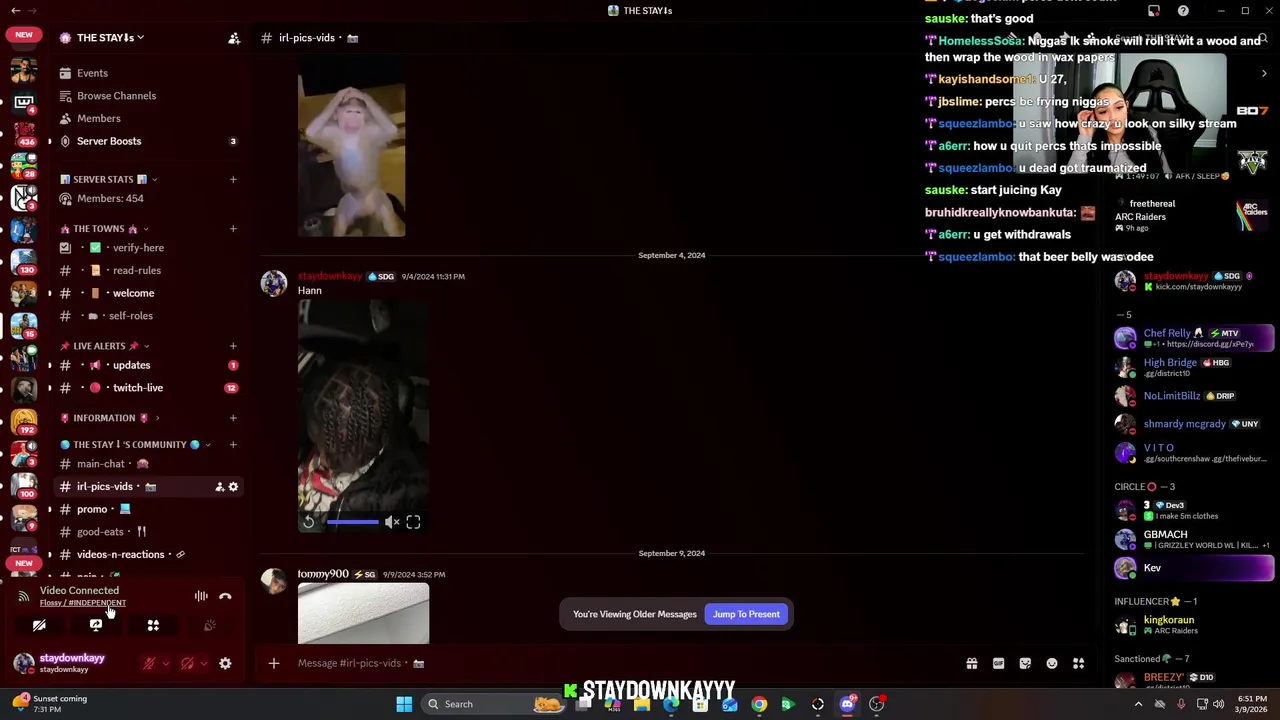
Task: Open the self-roles channel
Action: coord(130,316)
